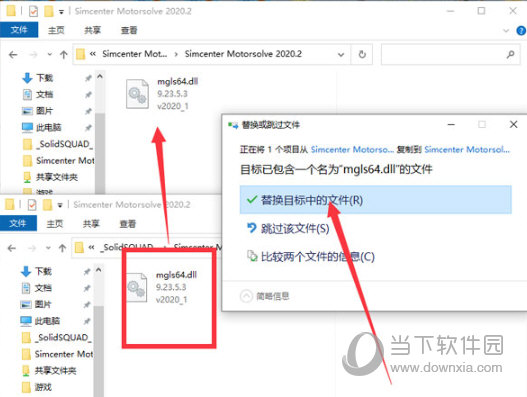Image resolution: width=527 pixels, height=397 pixels.
Task: Click the back arrow in the top Explorer window
Action: (x=13, y=54)
